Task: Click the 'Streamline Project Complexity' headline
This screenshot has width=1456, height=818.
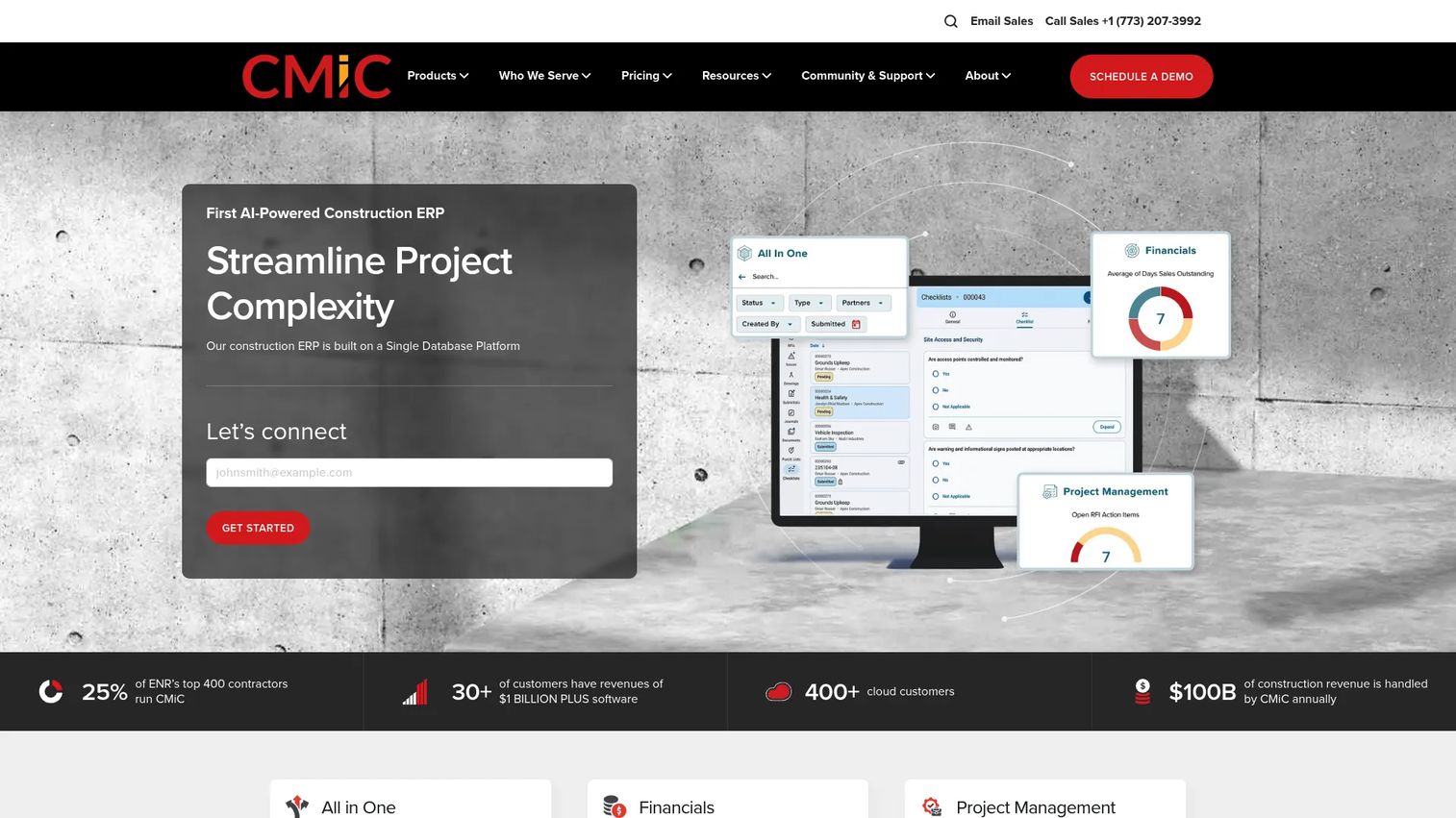Action: pyautogui.click(x=360, y=284)
